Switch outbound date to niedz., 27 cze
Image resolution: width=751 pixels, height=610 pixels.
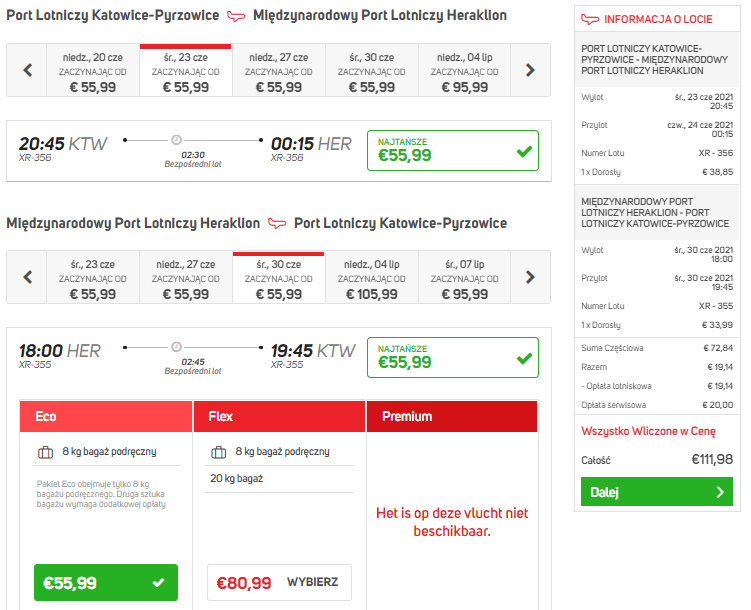[279, 70]
